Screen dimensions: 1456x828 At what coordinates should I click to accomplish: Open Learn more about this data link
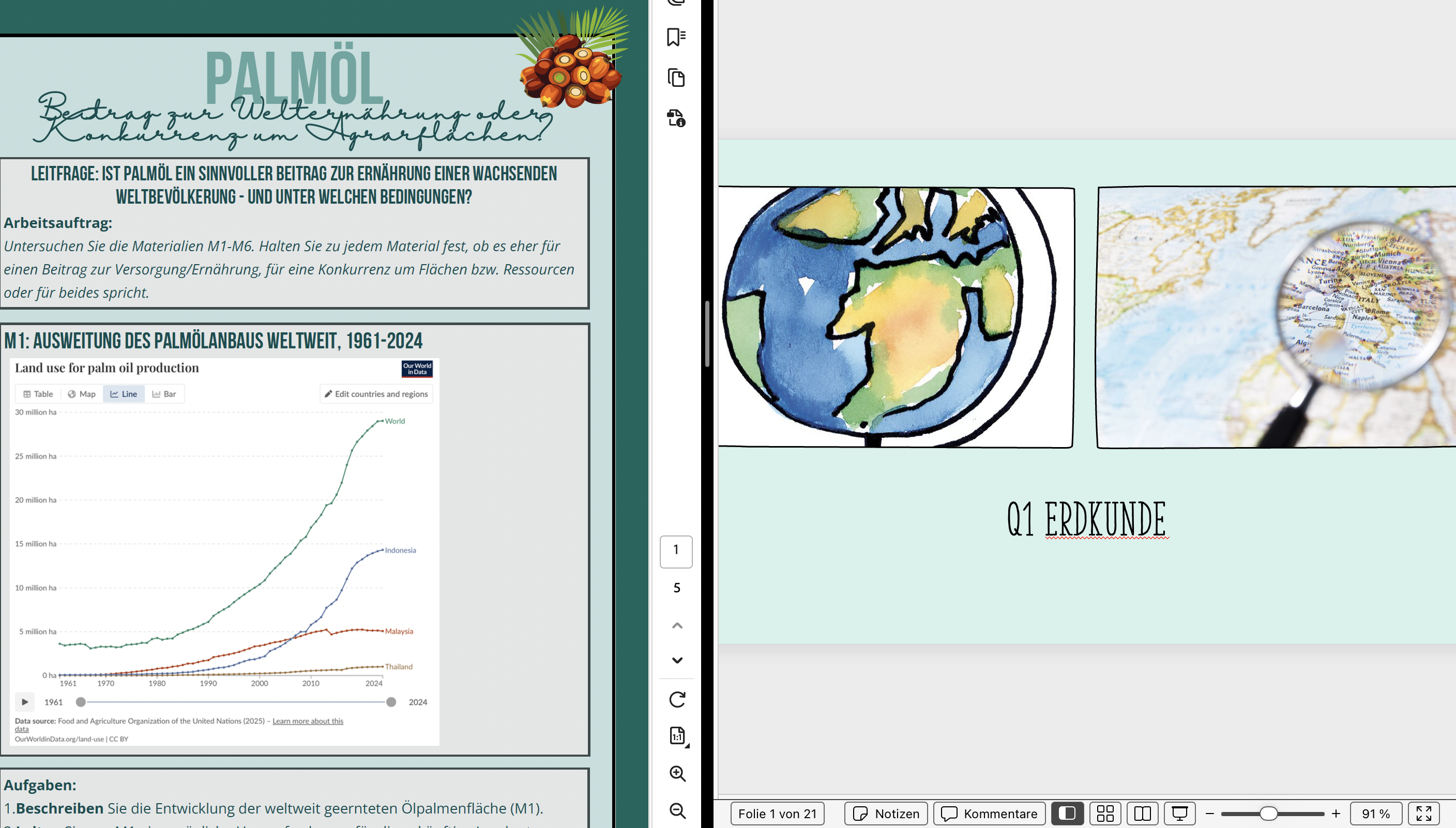pos(308,721)
